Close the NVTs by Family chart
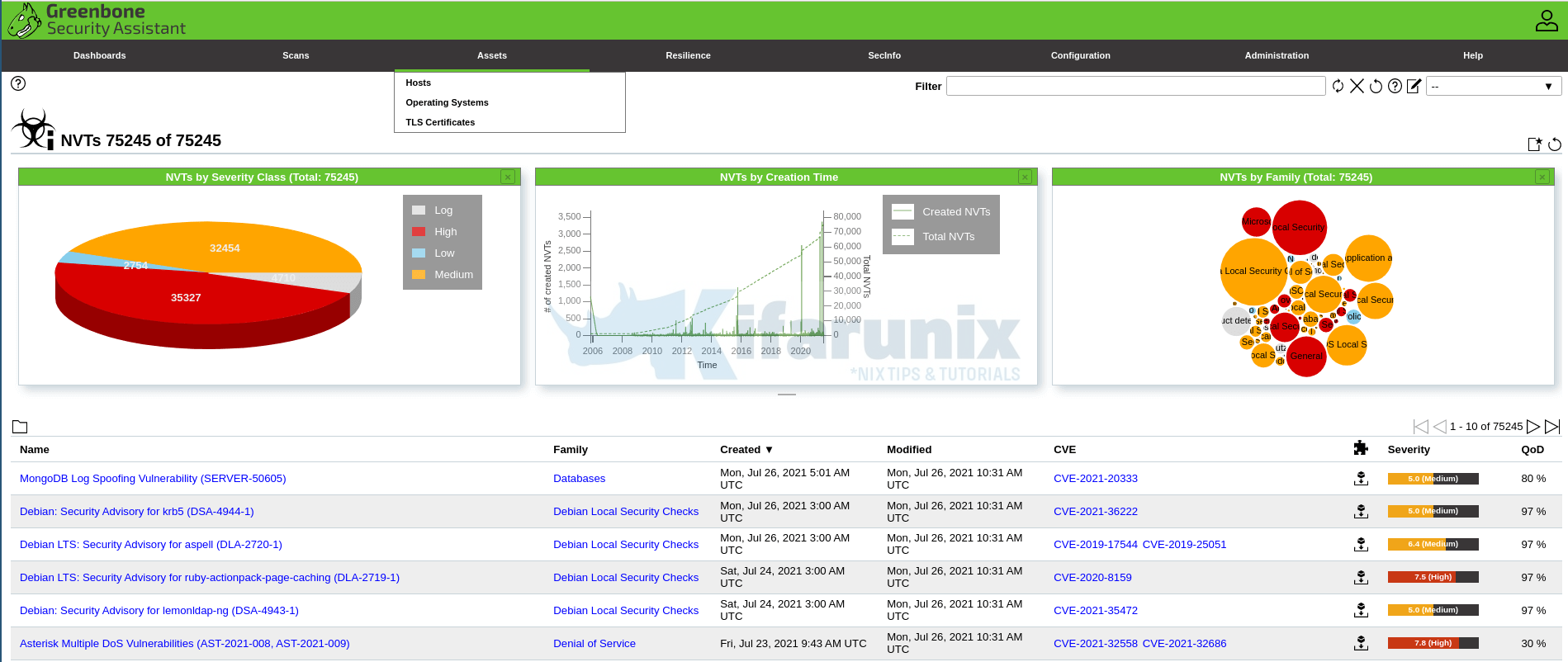Viewport: 1568px width, 662px height. (1542, 177)
